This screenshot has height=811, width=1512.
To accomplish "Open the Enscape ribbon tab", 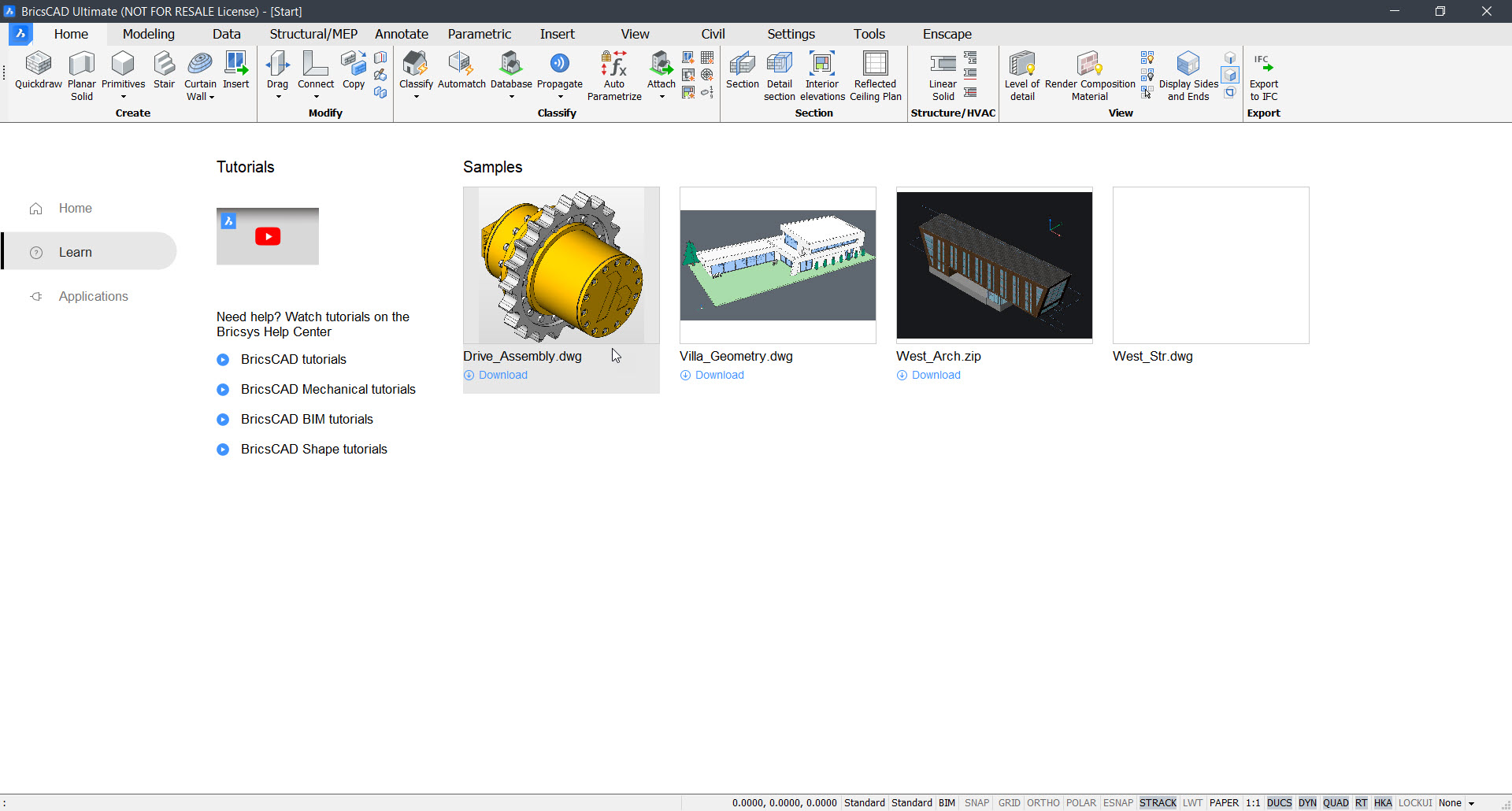I will (947, 34).
